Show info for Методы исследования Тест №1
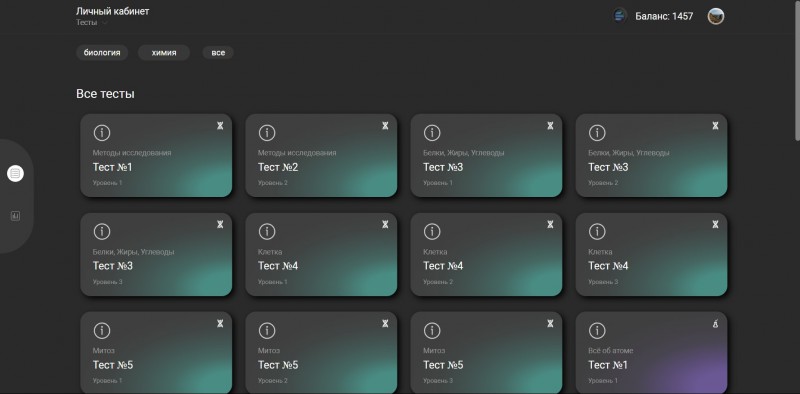The image size is (800, 394). tap(102, 133)
